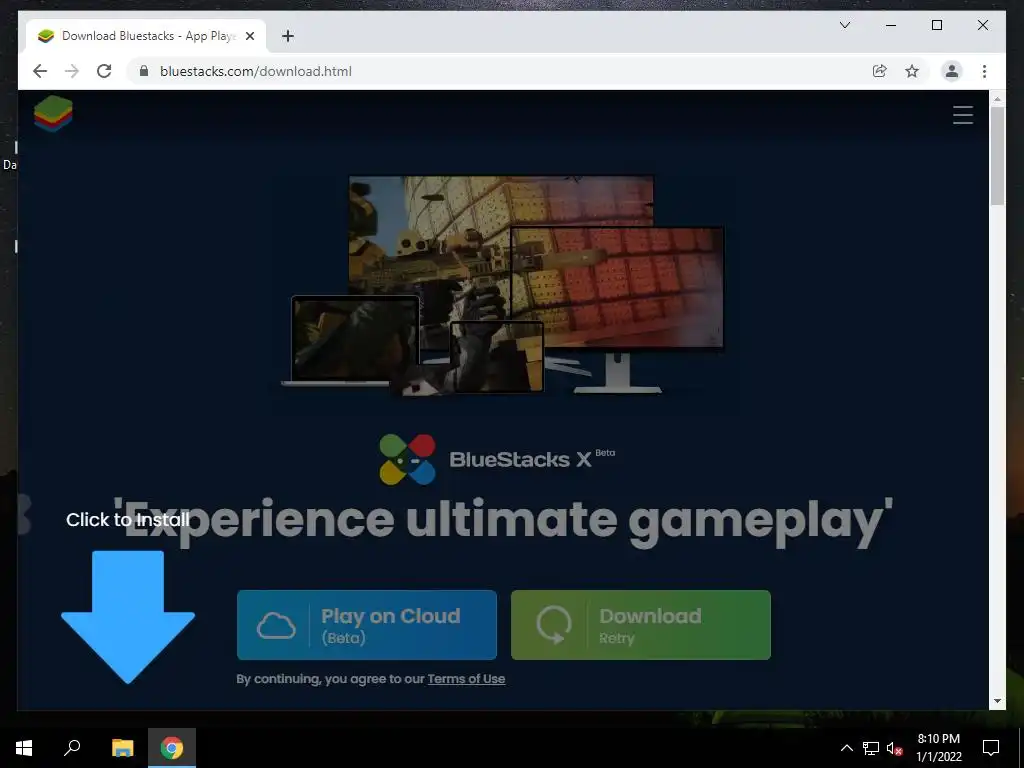
Task: Close the Download Bluestacks tab
Action: (249, 36)
